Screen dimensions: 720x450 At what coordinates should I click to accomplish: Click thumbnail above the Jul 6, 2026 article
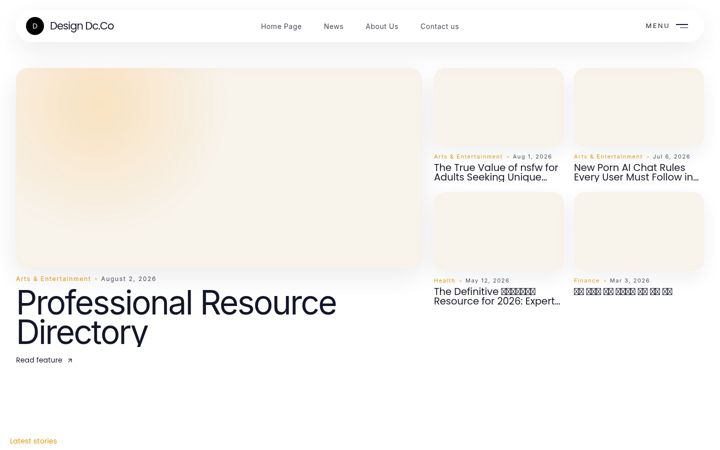coord(639,108)
